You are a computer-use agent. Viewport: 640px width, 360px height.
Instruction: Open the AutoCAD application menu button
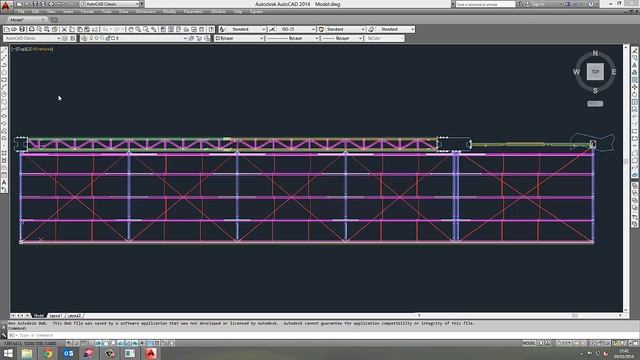point(5,6)
